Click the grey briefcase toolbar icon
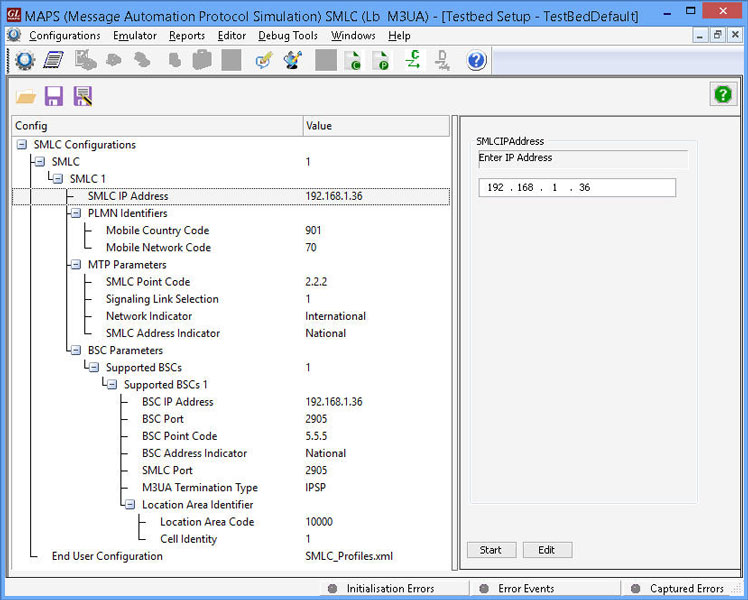 pyautogui.click(x=202, y=61)
